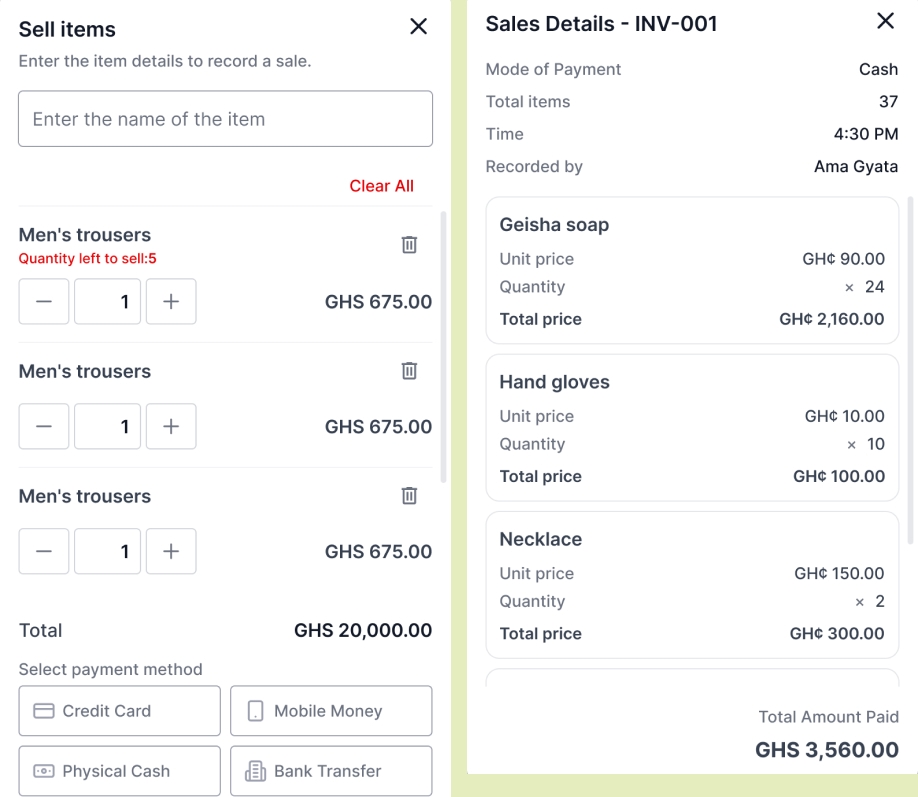918x797 pixels.
Task: Focus the item name search field
Action: 225,119
